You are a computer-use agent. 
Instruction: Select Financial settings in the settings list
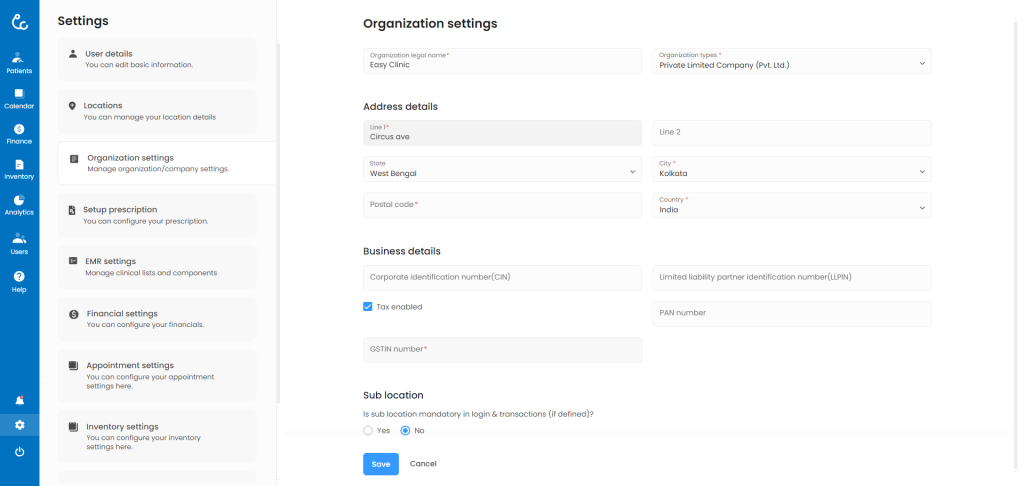157,319
